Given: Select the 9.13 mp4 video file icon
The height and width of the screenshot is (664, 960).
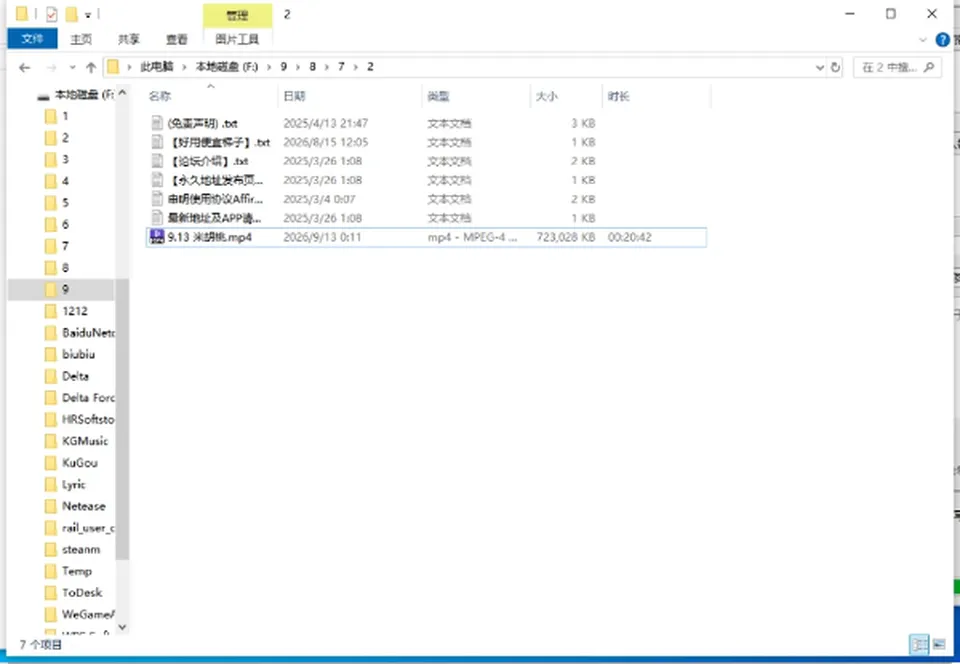Looking at the screenshot, I should [157, 237].
